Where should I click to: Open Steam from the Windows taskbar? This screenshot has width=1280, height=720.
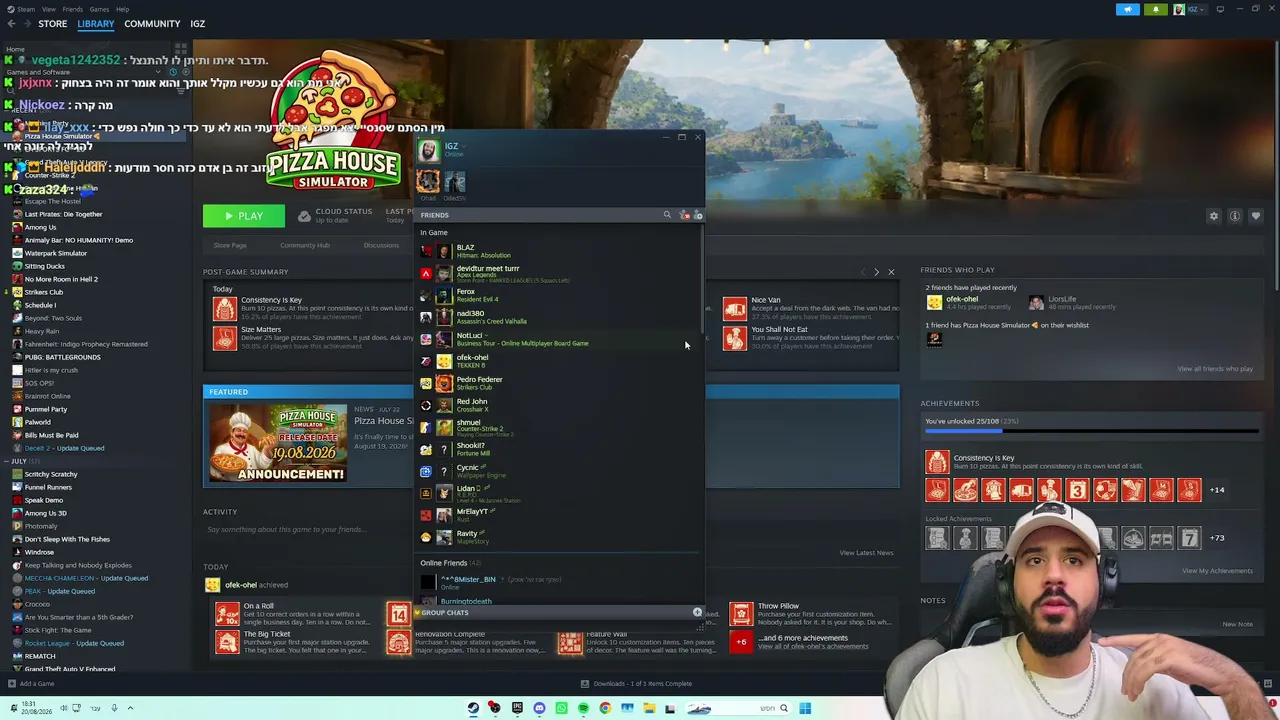coord(473,709)
